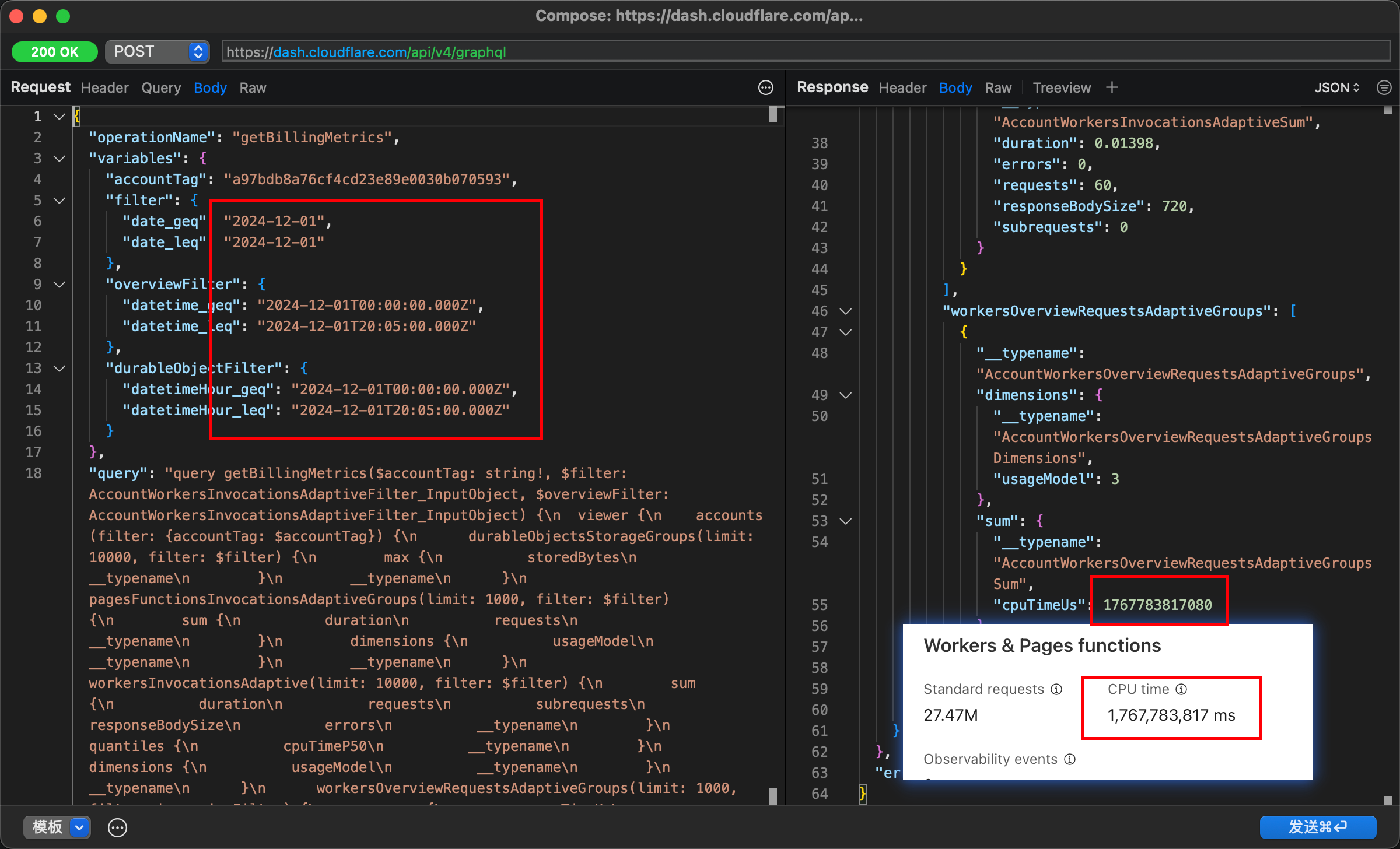Collapse the sum object at line 53
The image size is (1400, 849).
click(x=845, y=521)
